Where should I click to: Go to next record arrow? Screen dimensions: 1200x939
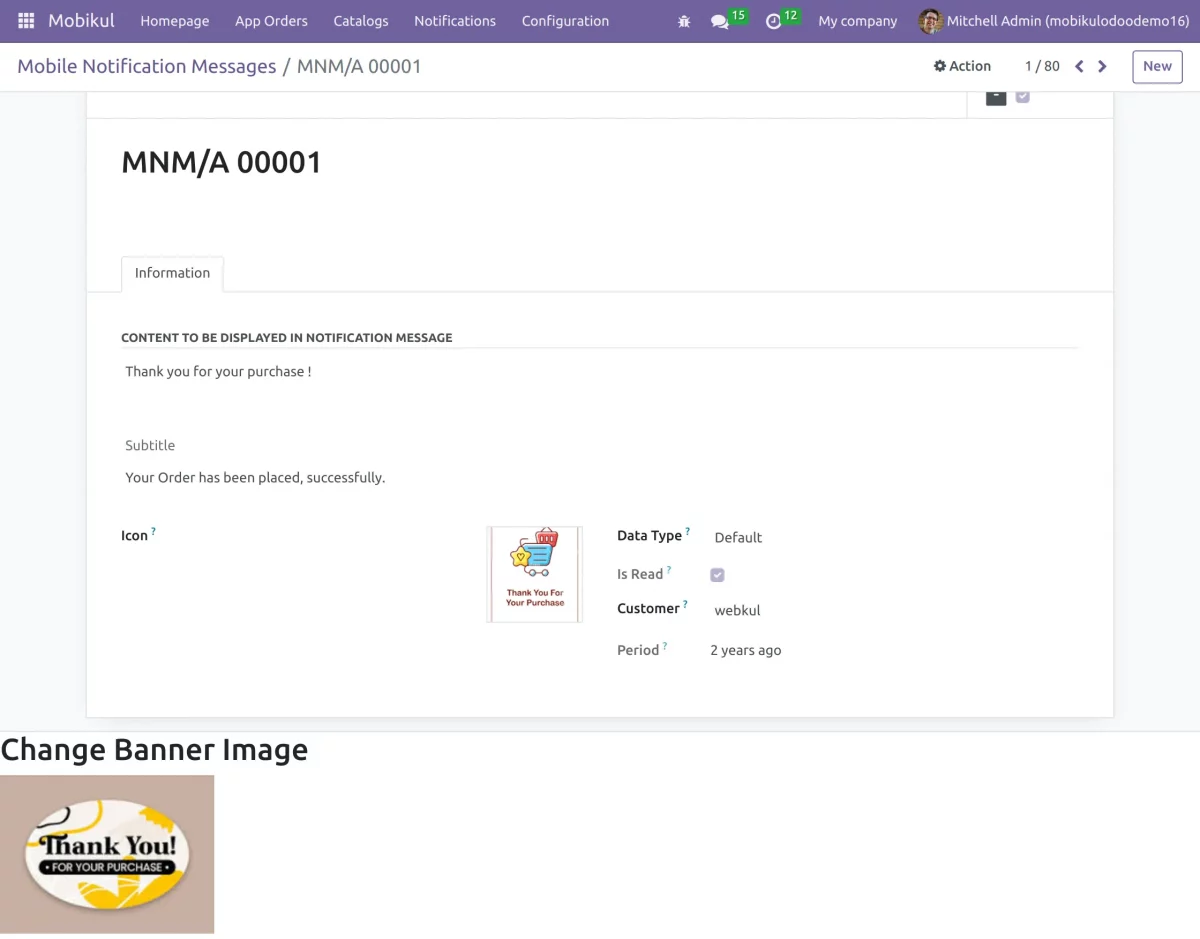pos(1102,66)
